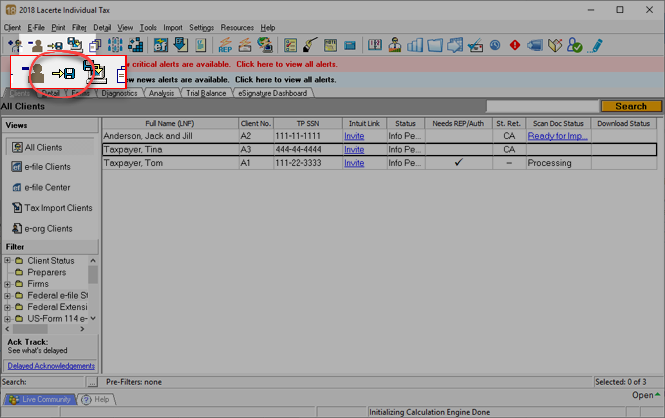Click the search input field beside Search button
Viewport: 665px width, 418px height.
coord(542,106)
